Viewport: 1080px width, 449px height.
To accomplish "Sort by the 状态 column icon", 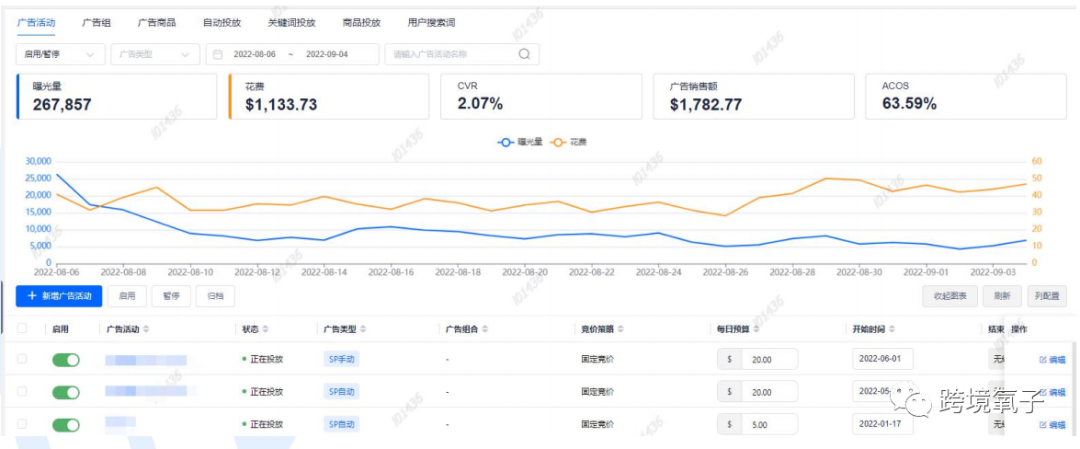I will [x=266, y=329].
